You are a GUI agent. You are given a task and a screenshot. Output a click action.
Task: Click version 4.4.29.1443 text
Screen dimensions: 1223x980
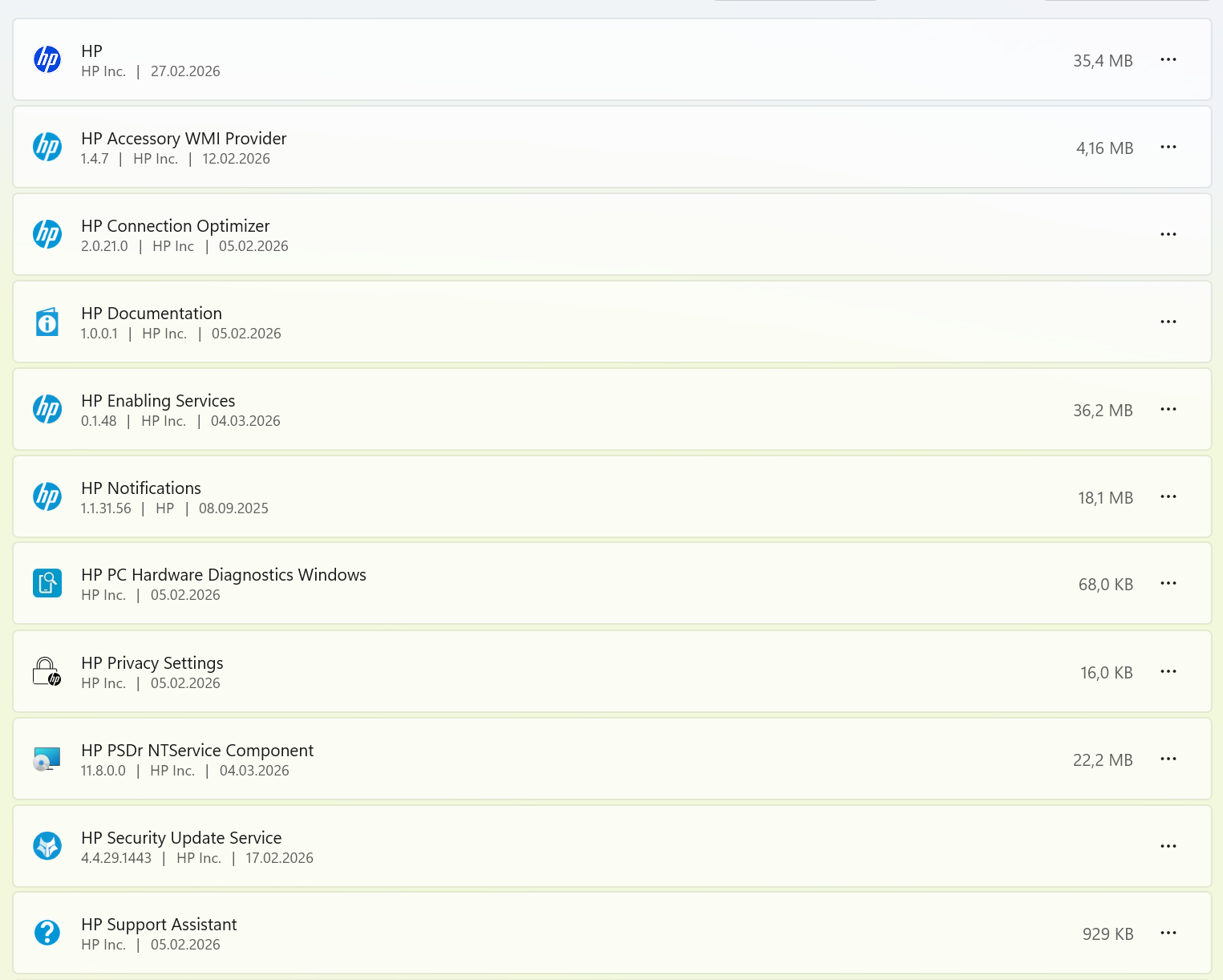116,858
